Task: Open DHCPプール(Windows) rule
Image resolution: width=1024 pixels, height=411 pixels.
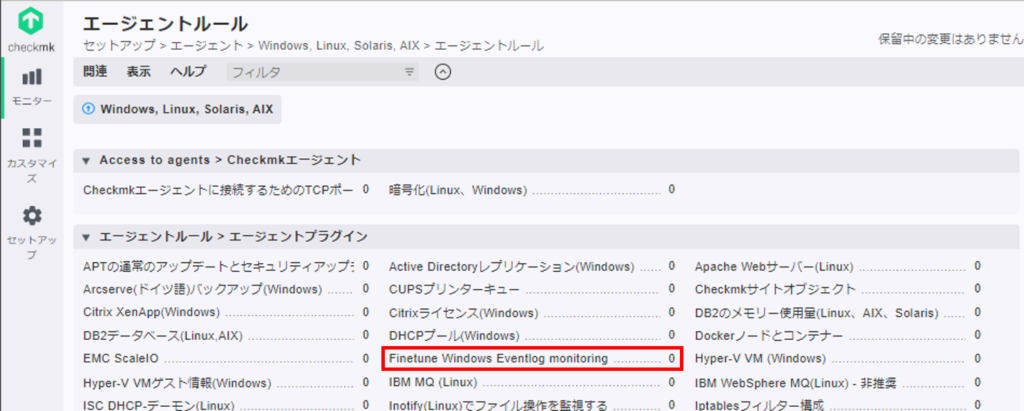Action: point(454,336)
